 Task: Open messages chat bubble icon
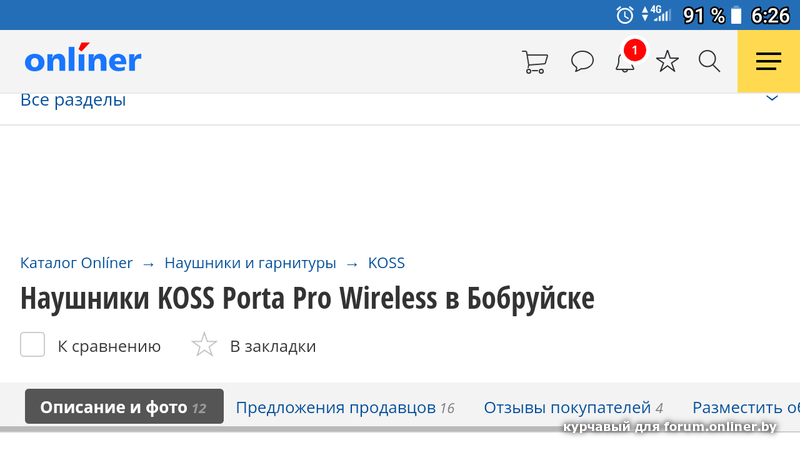click(x=582, y=62)
